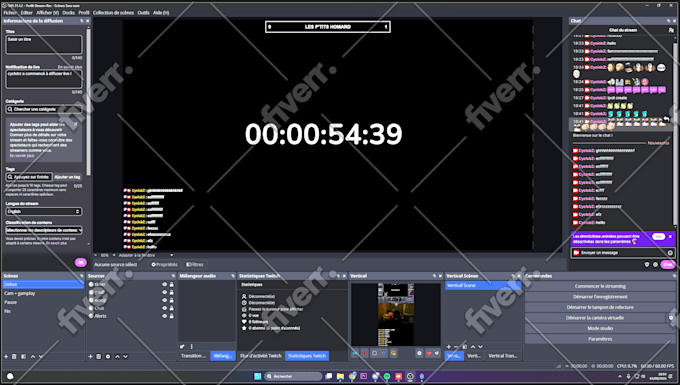Image resolution: width=680 pixels, height=385 pixels.
Task: Click Ajouter un tag button
Action: [x=68, y=177]
